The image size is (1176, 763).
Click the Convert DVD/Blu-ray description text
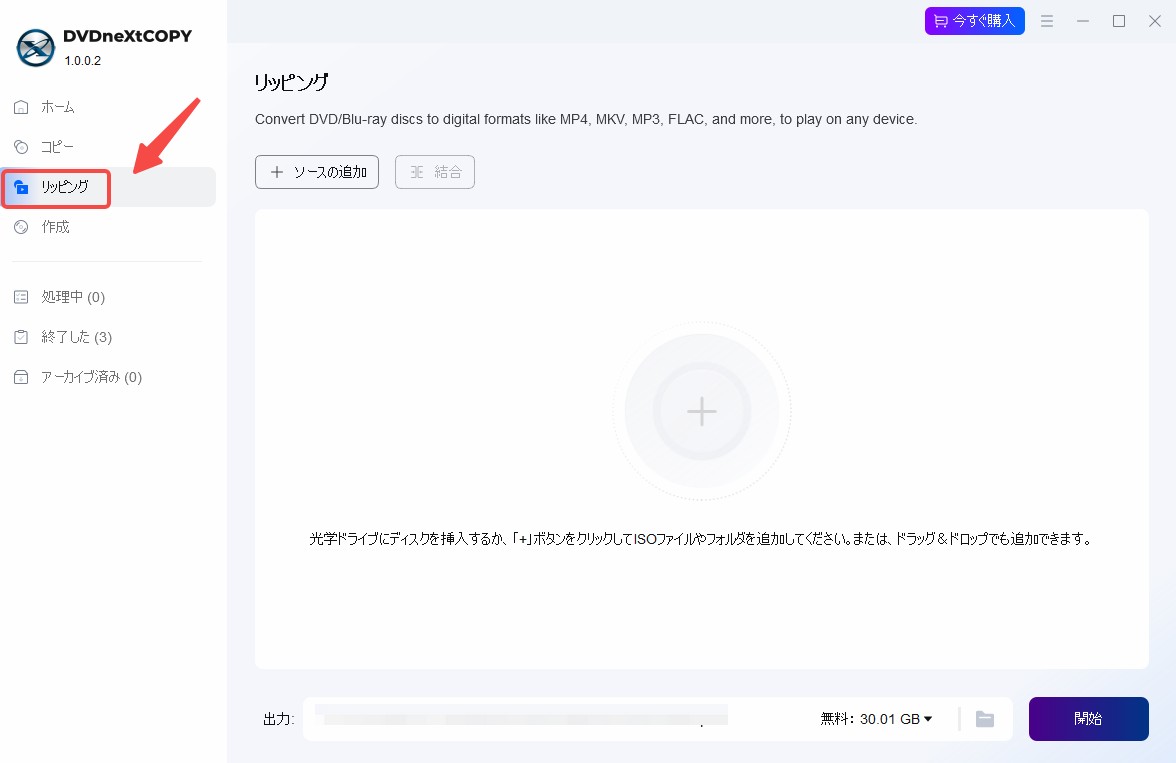click(x=586, y=119)
